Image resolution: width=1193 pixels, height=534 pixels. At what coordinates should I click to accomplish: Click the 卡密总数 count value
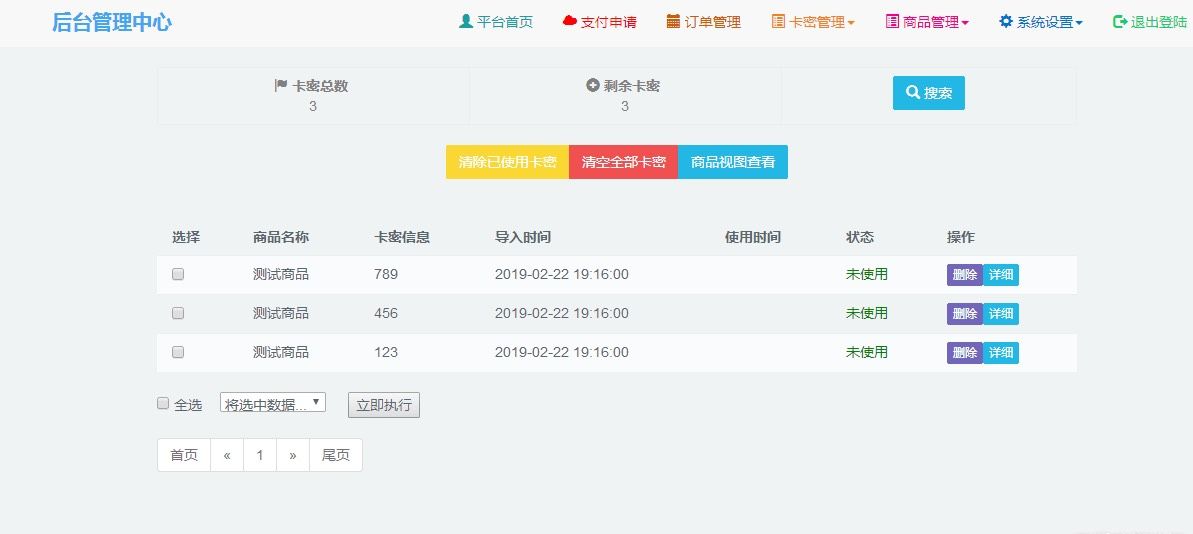(313, 106)
